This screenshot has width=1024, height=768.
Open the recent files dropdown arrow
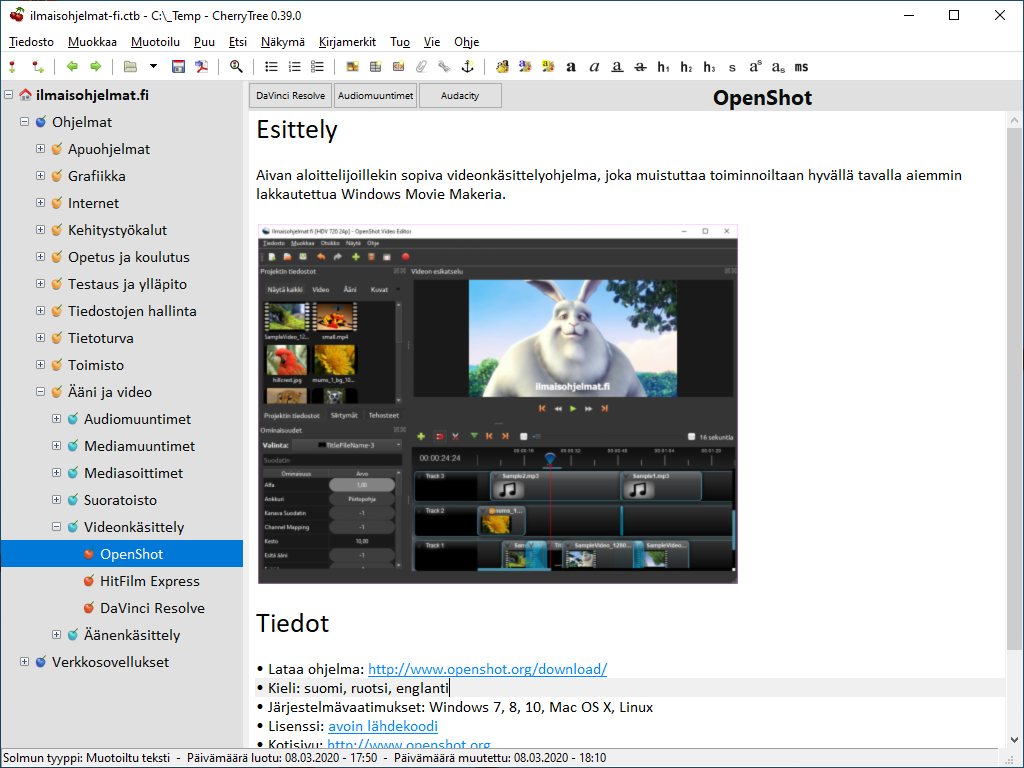pyautogui.click(x=153, y=67)
